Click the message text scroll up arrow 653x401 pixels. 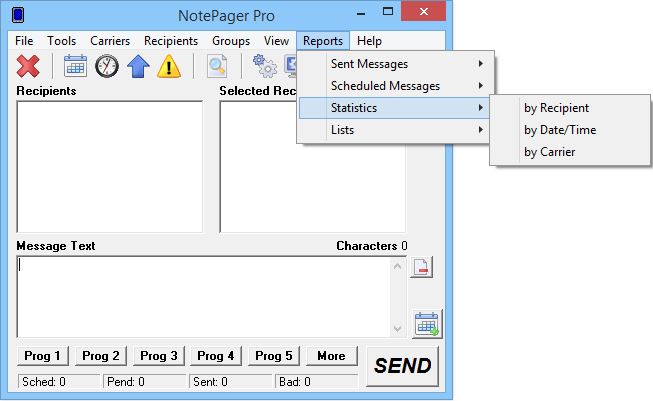point(398,267)
